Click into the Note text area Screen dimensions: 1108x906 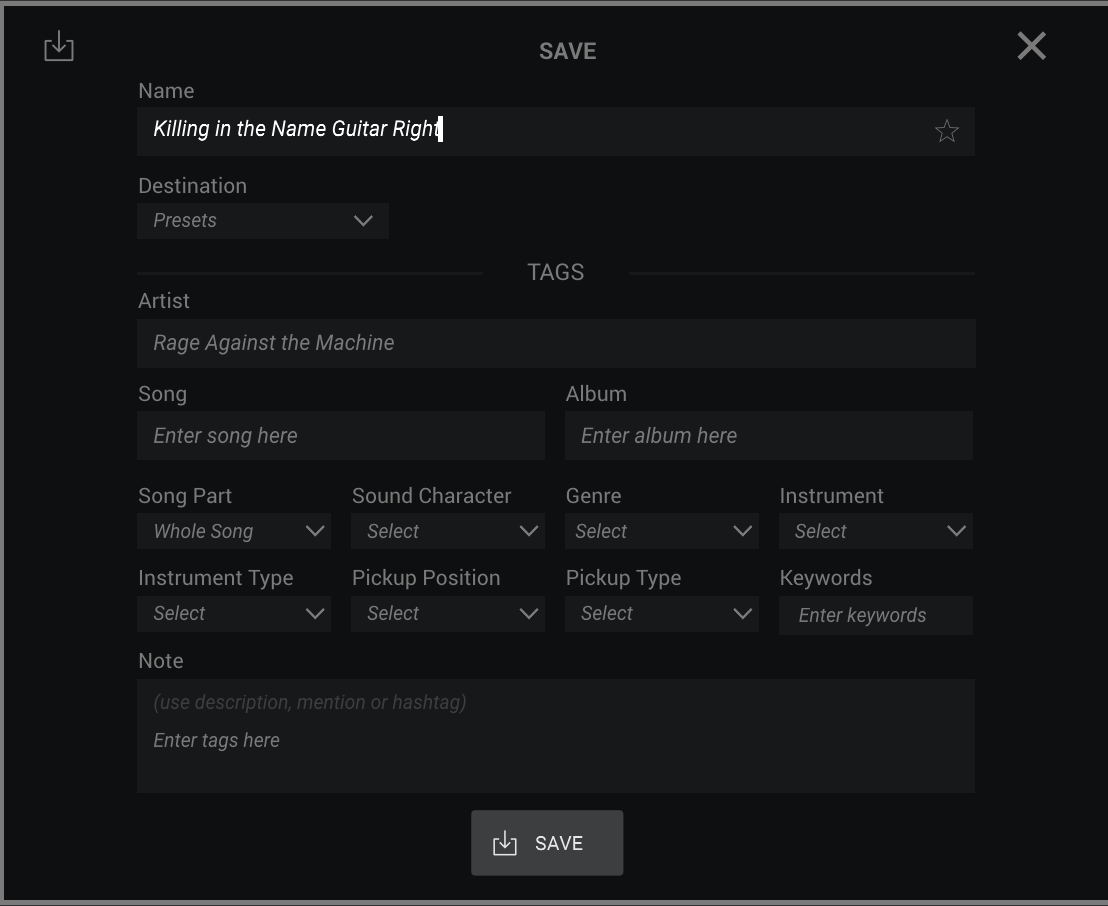555,736
